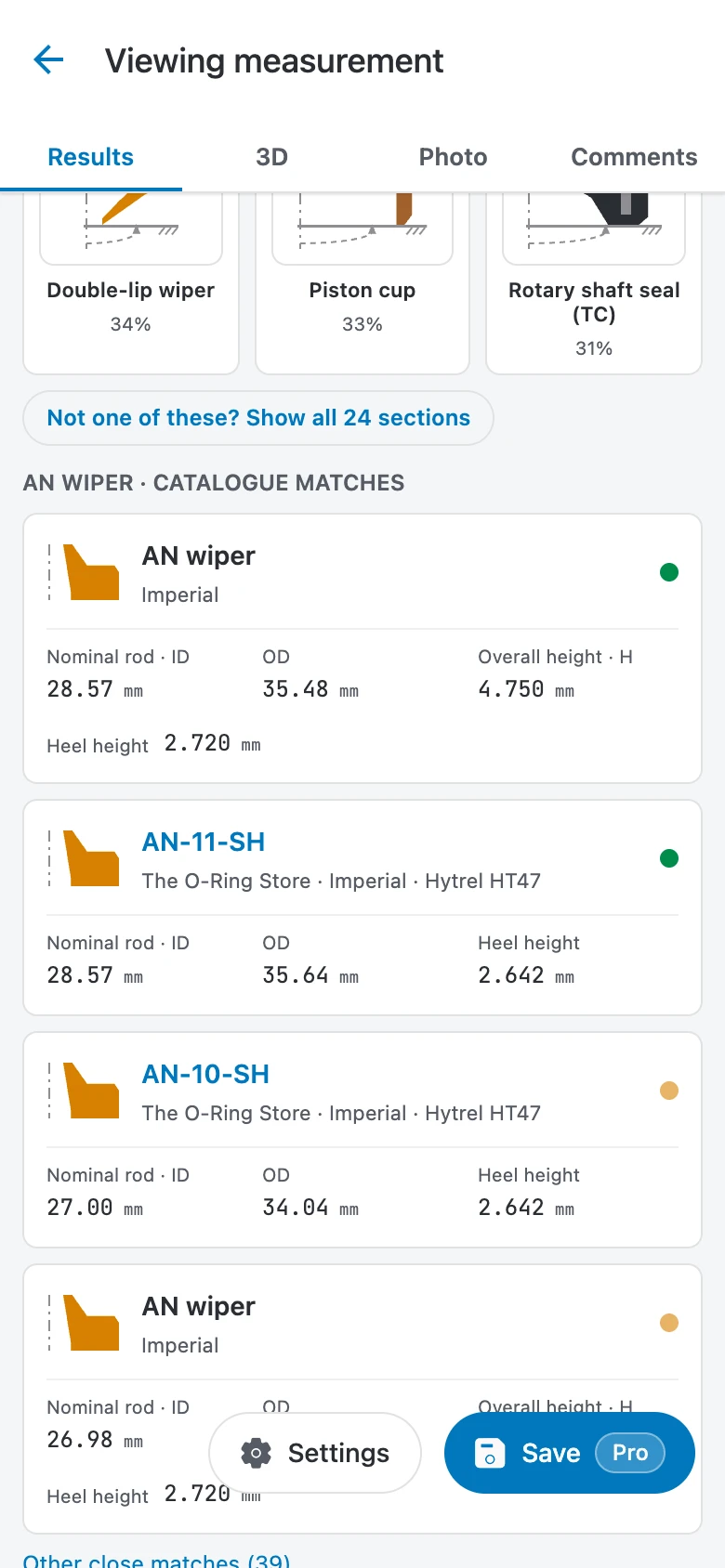725x1568 pixels.
Task: Click the 26.98 mm nominal rod value
Action: (95, 1440)
